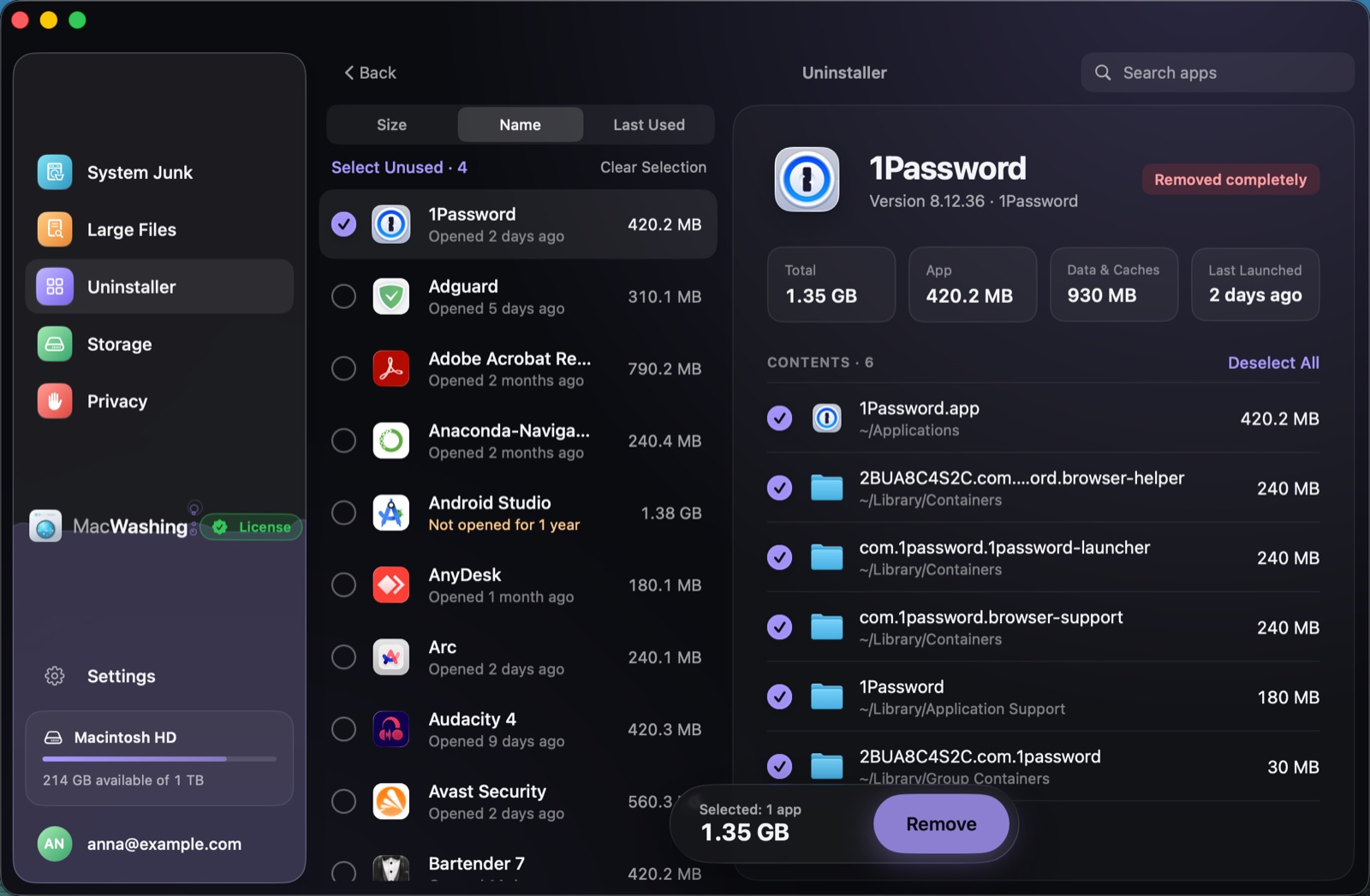Focus the Search apps field

(1217, 73)
